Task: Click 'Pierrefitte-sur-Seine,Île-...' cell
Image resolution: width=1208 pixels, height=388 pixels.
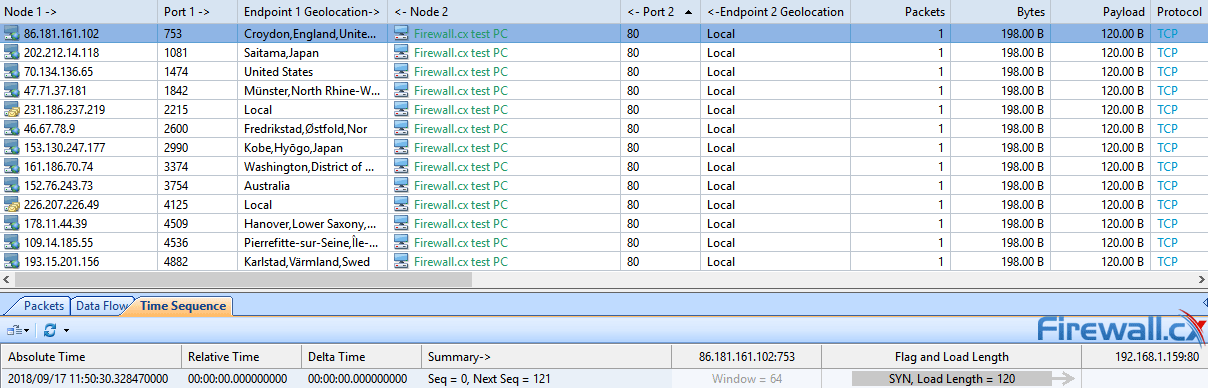Action: pyautogui.click(x=312, y=243)
